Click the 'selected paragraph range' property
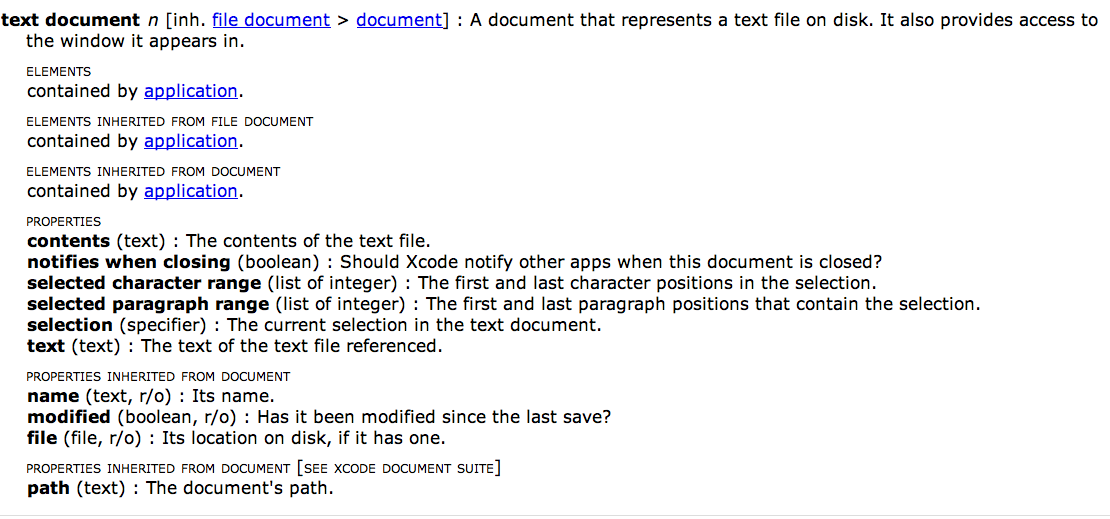 click(x=148, y=304)
